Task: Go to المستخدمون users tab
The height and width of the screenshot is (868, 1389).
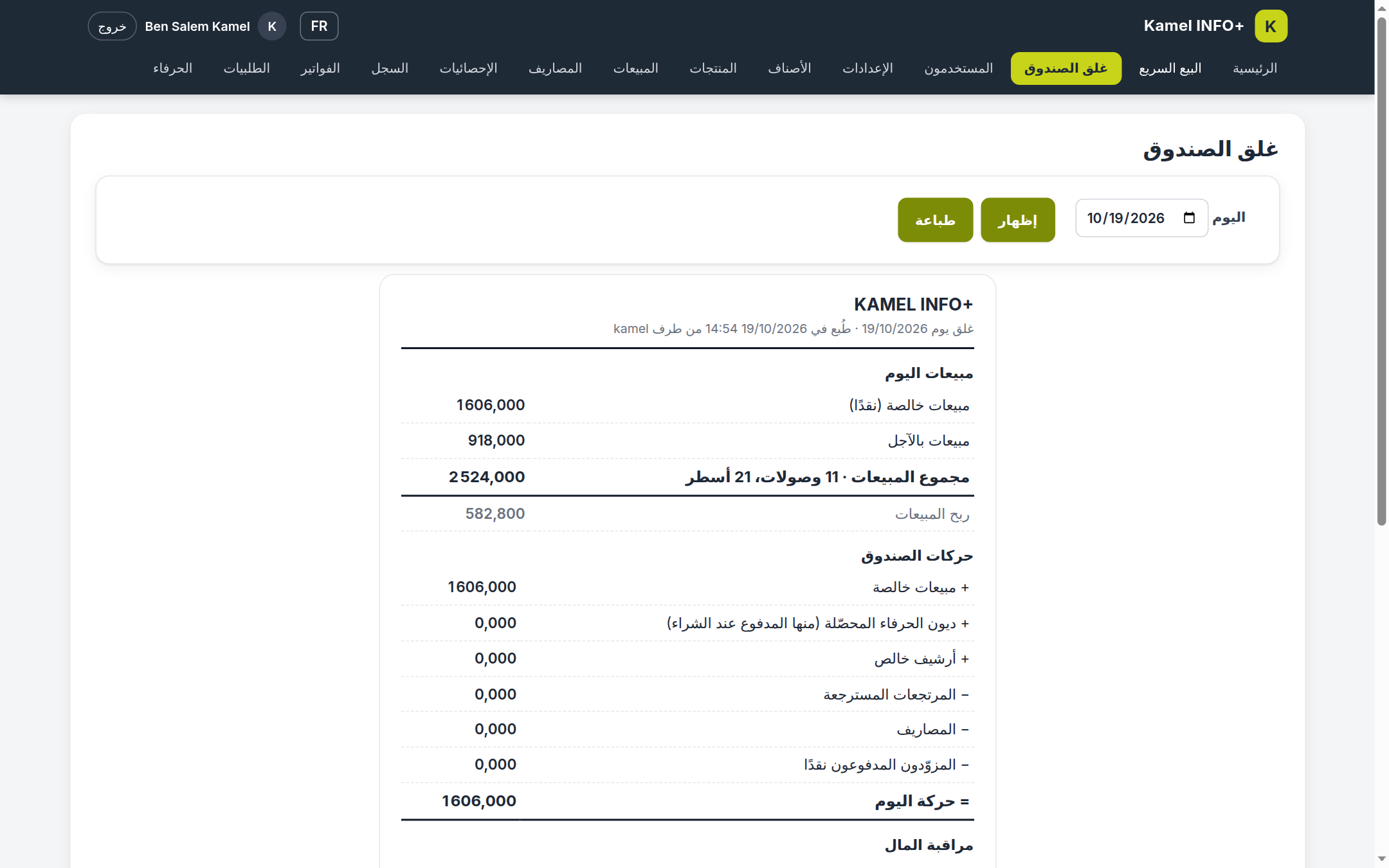Action: tap(958, 68)
